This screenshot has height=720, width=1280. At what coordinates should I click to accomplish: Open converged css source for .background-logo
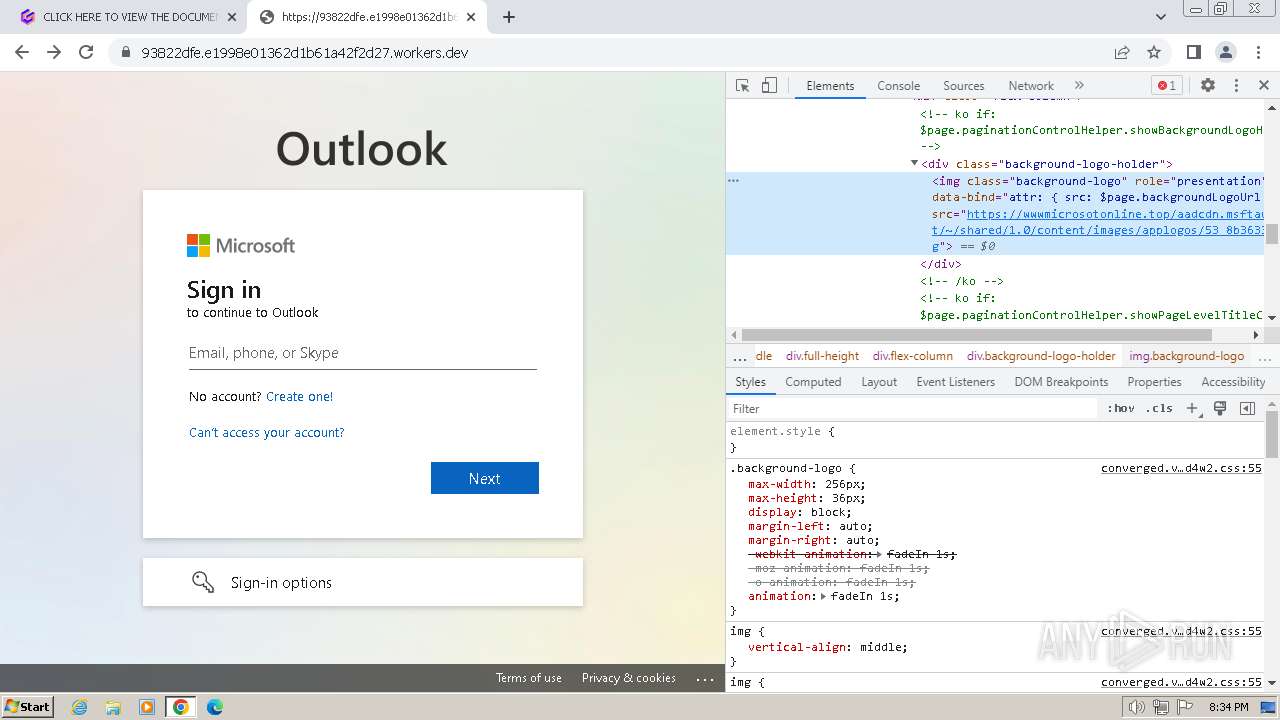1181,468
